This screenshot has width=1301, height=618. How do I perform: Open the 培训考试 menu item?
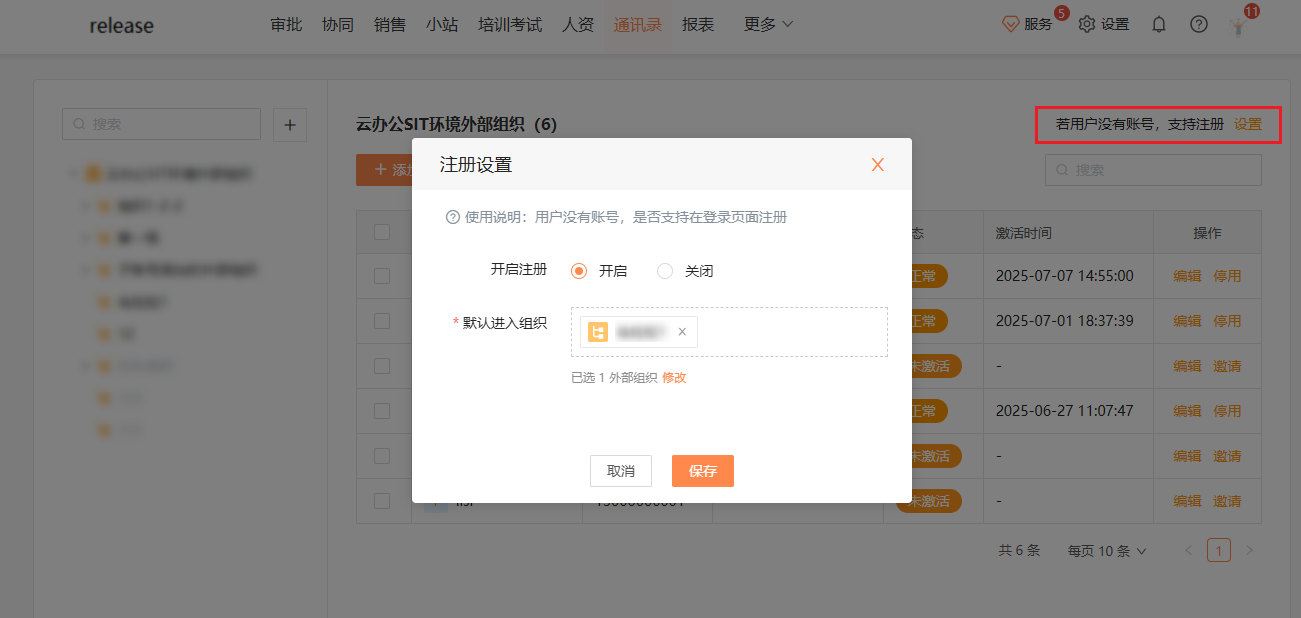(x=510, y=25)
